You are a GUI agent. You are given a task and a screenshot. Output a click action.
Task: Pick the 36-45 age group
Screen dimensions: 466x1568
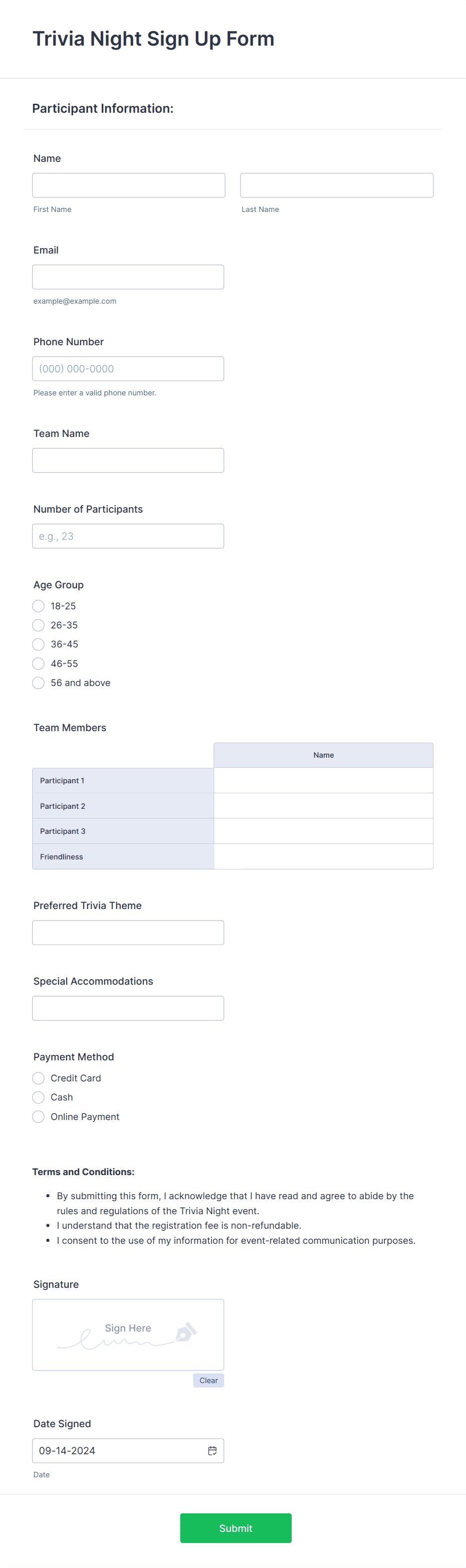(38, 644)
